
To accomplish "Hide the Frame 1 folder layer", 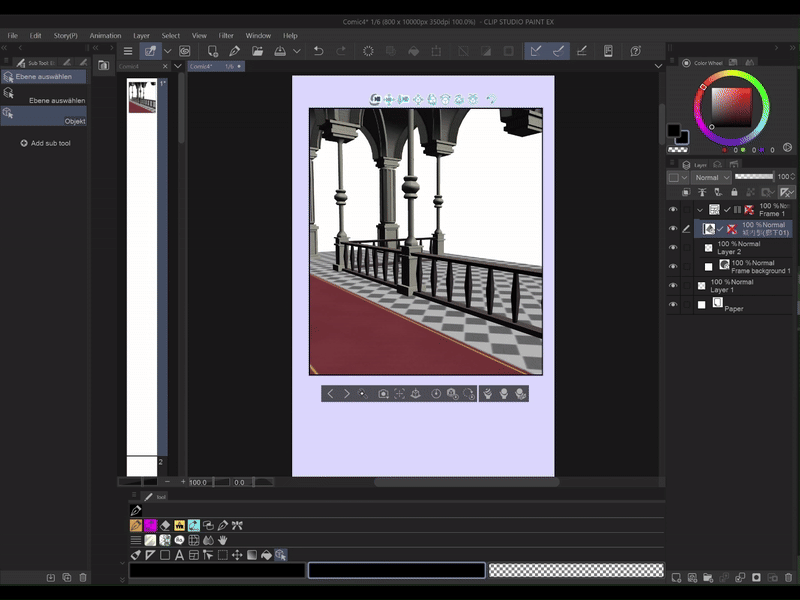I will pos(673,210).
